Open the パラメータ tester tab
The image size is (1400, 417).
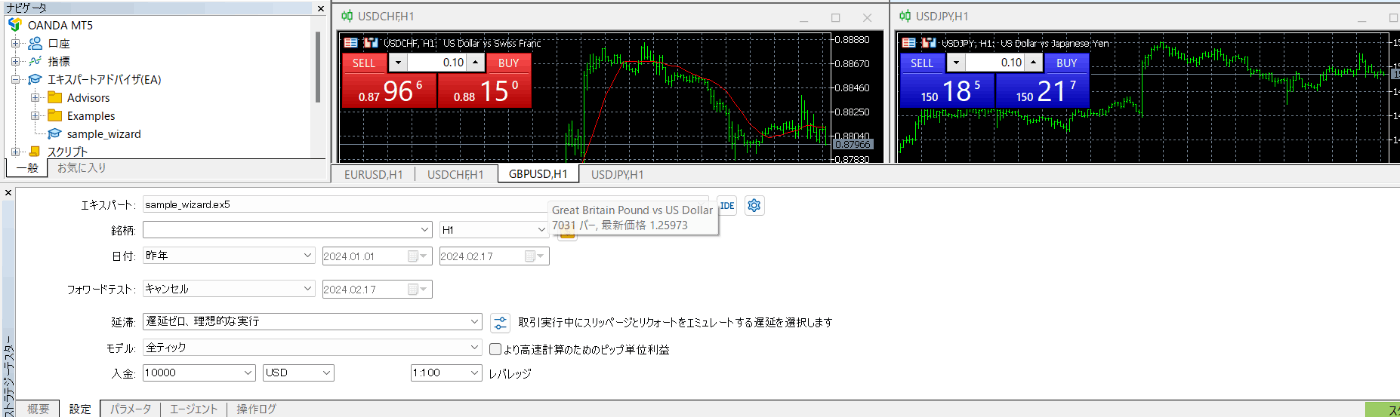click(x=130, y=409)
